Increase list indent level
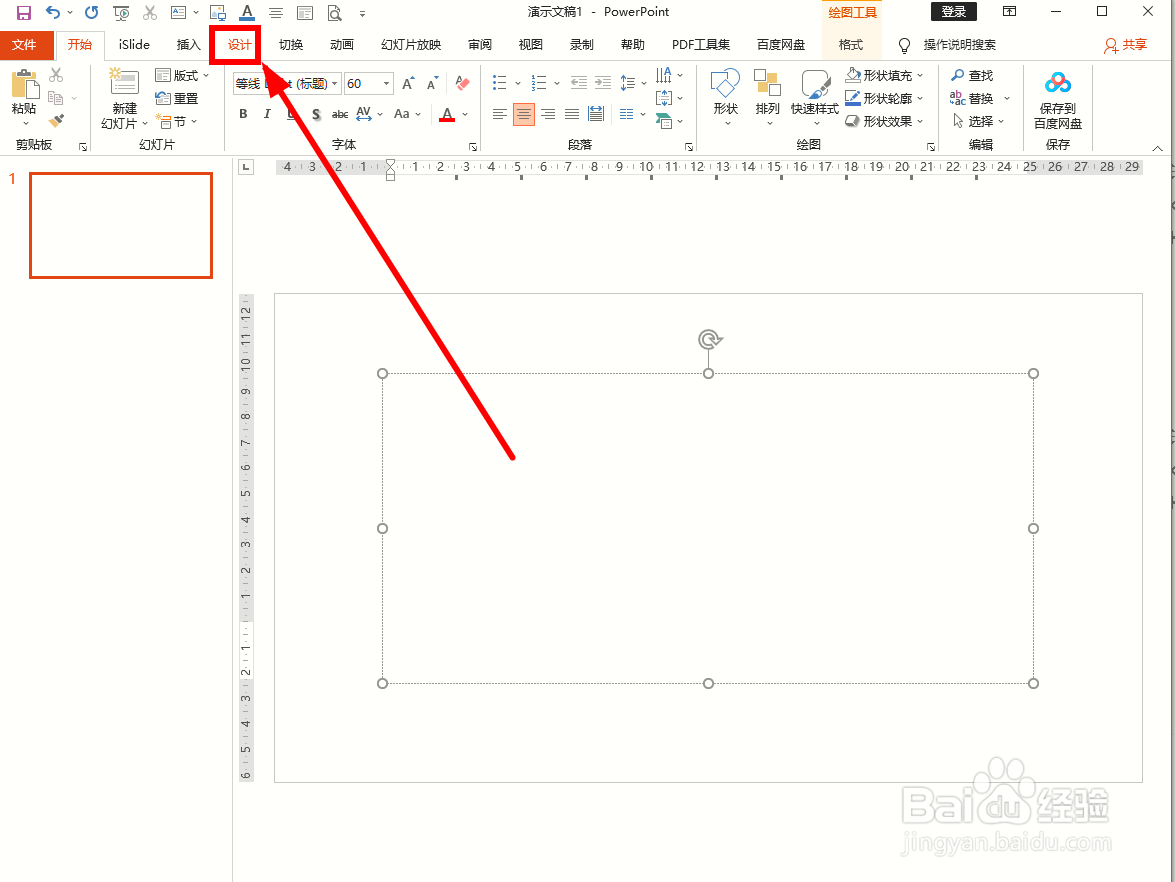The image size is (1175, 882). click(603, 83)
